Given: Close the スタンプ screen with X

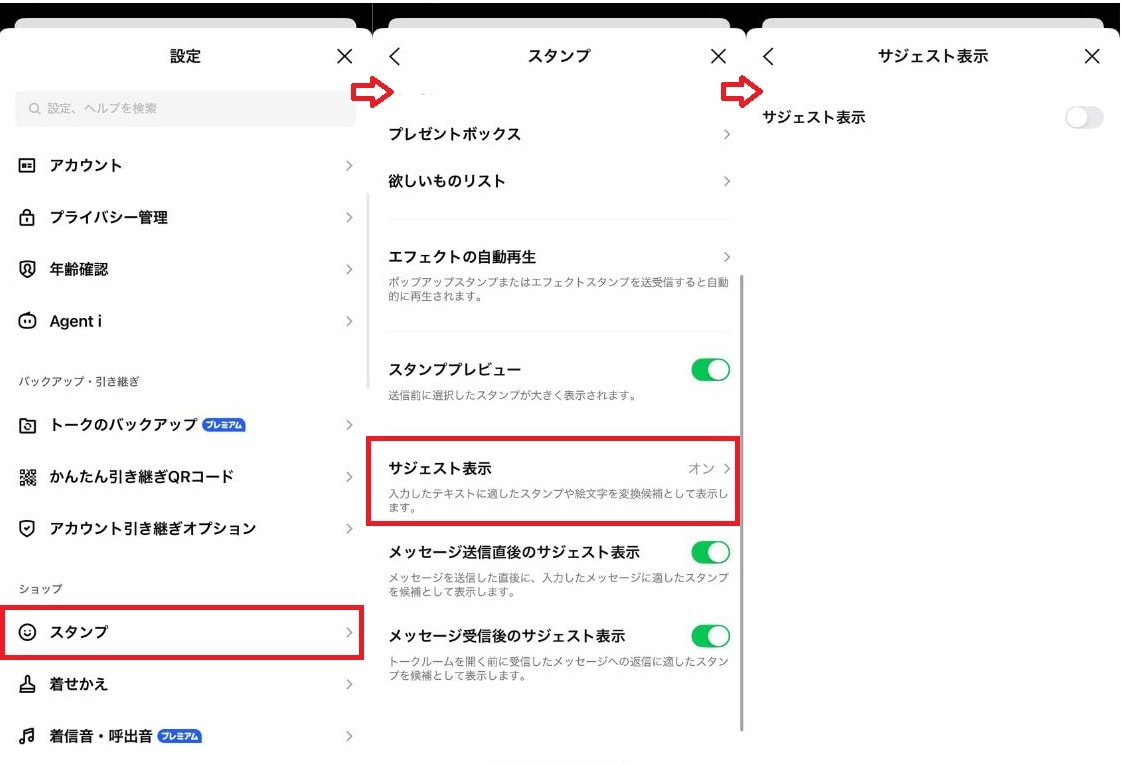Looking at the screenshot, I should [x=718, y=56].
